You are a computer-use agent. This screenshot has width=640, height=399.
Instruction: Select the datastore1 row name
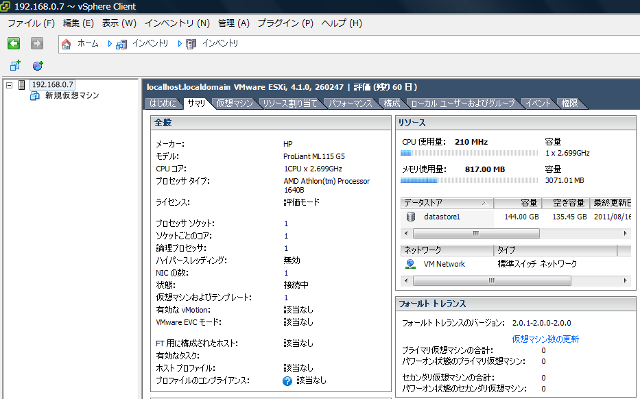click(x=442, y=217)
